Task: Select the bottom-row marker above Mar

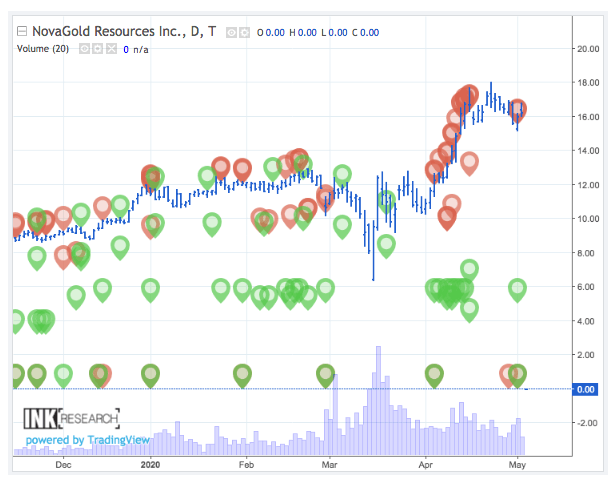Action: click(x=325, y=376)
